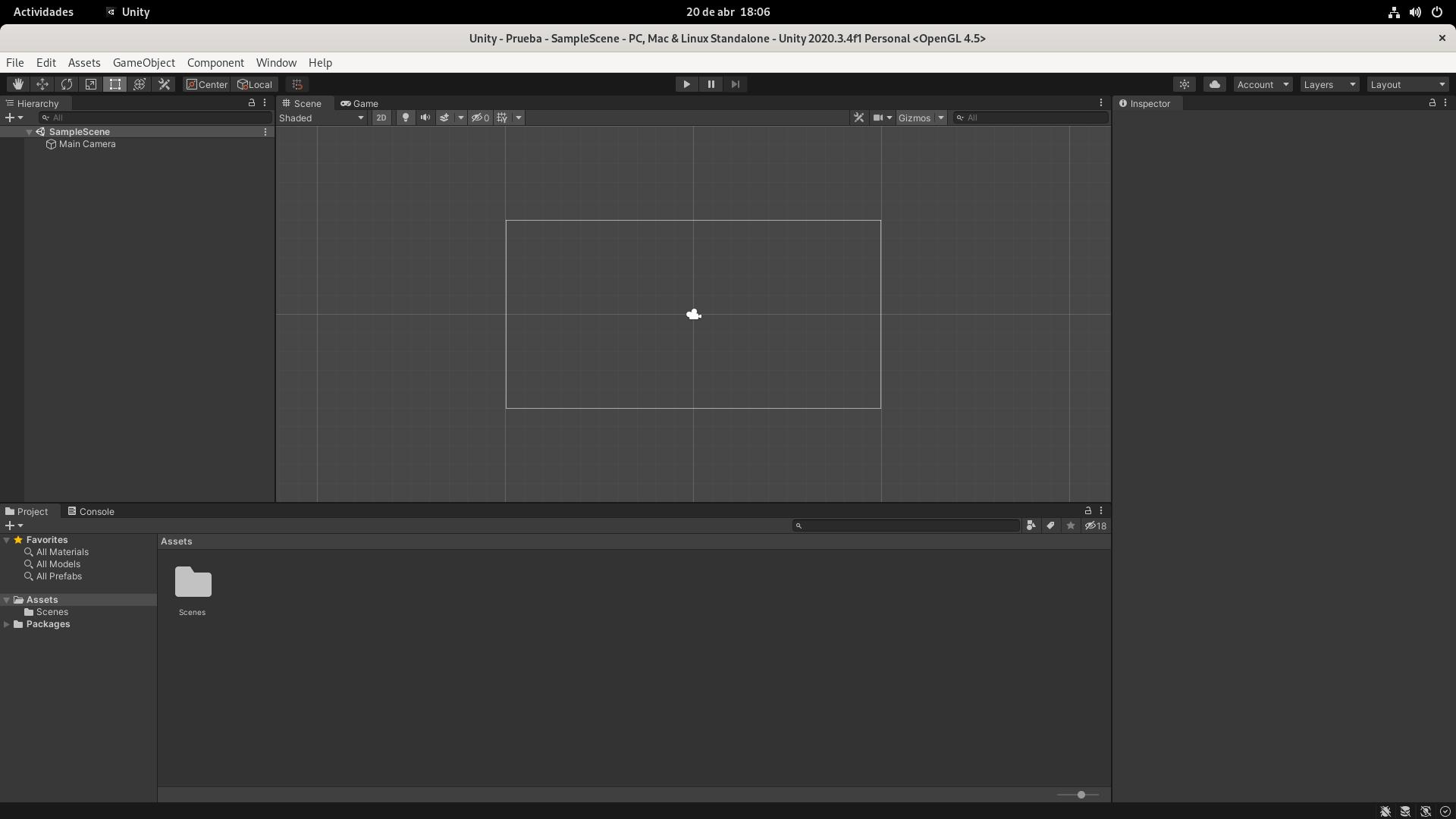Click the Scene view search field

pyautogui.click(x=1030, y=118)
